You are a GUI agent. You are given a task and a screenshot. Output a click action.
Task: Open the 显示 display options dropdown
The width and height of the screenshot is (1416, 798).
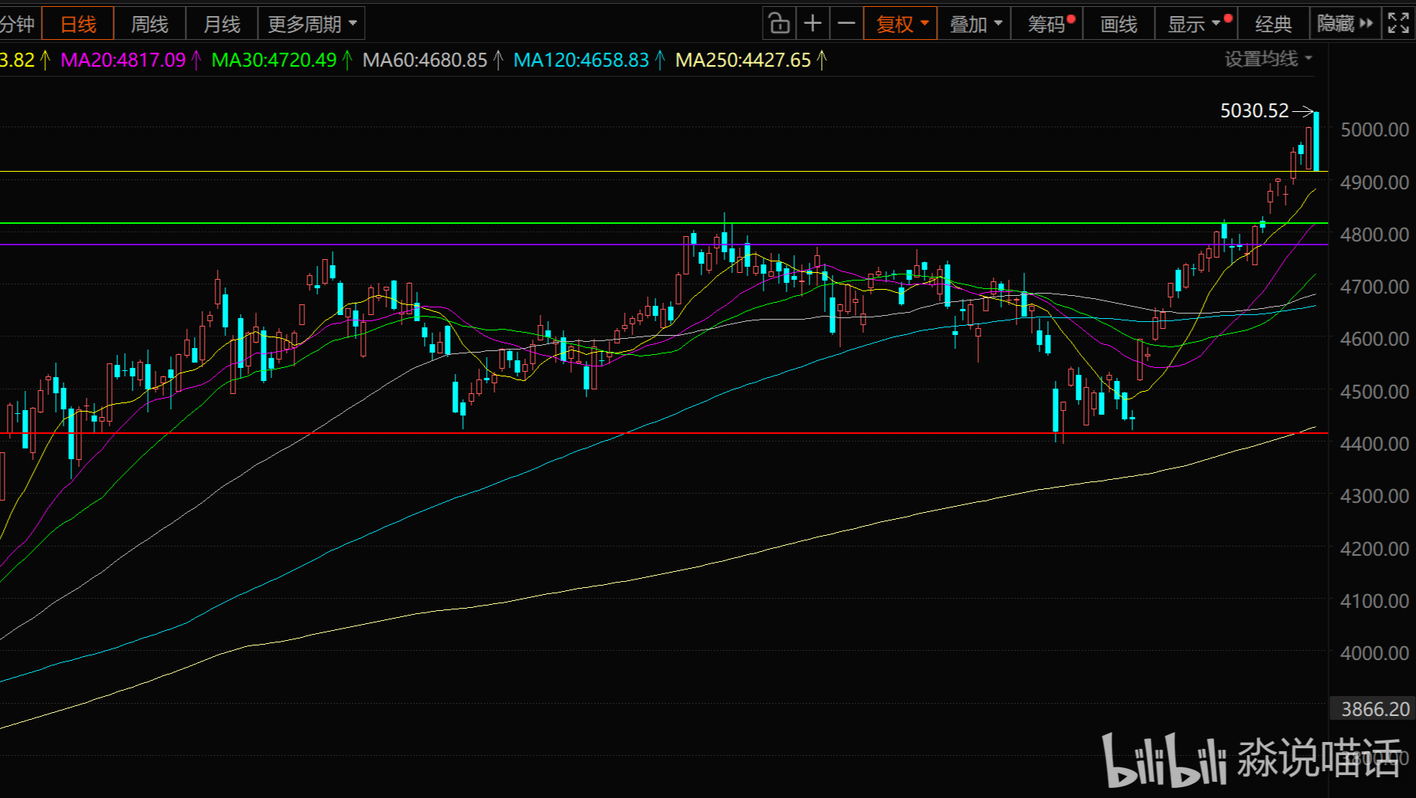pos(1196,24)
